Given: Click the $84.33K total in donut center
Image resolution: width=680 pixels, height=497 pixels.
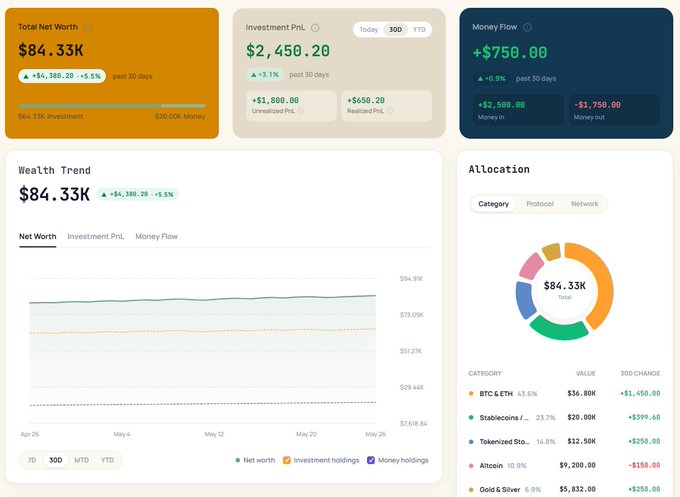Looking at the screenshot, I should [x=565, y=286].
